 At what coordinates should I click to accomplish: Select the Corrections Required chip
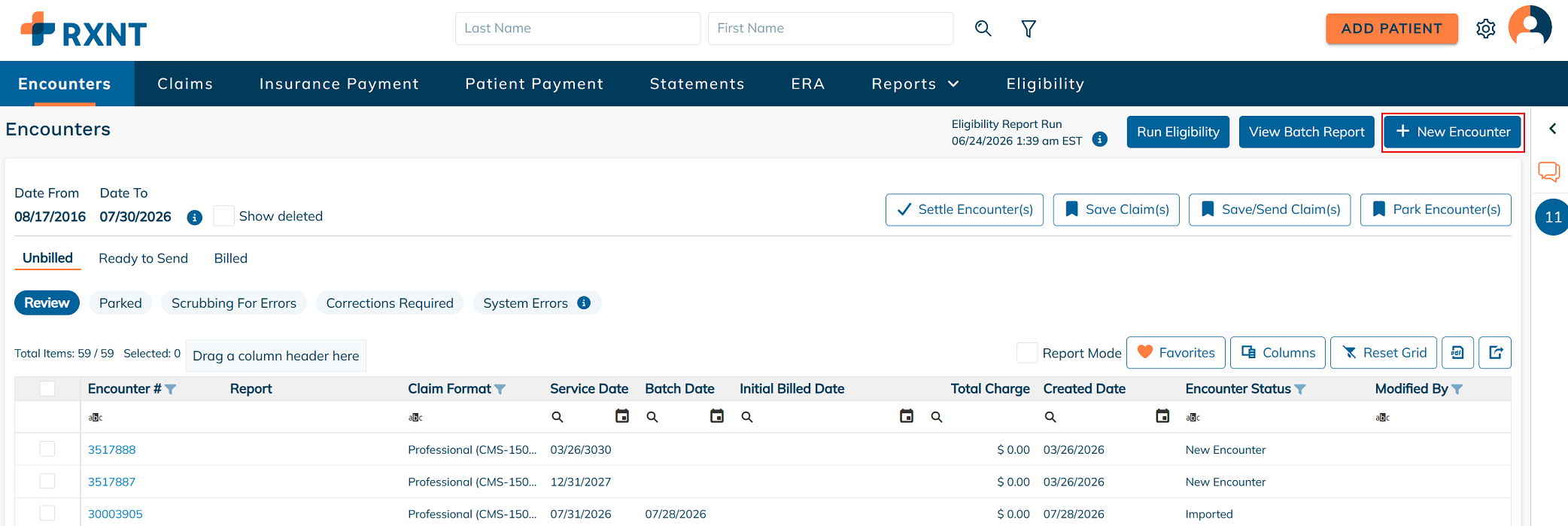click(x=390, y=303)
